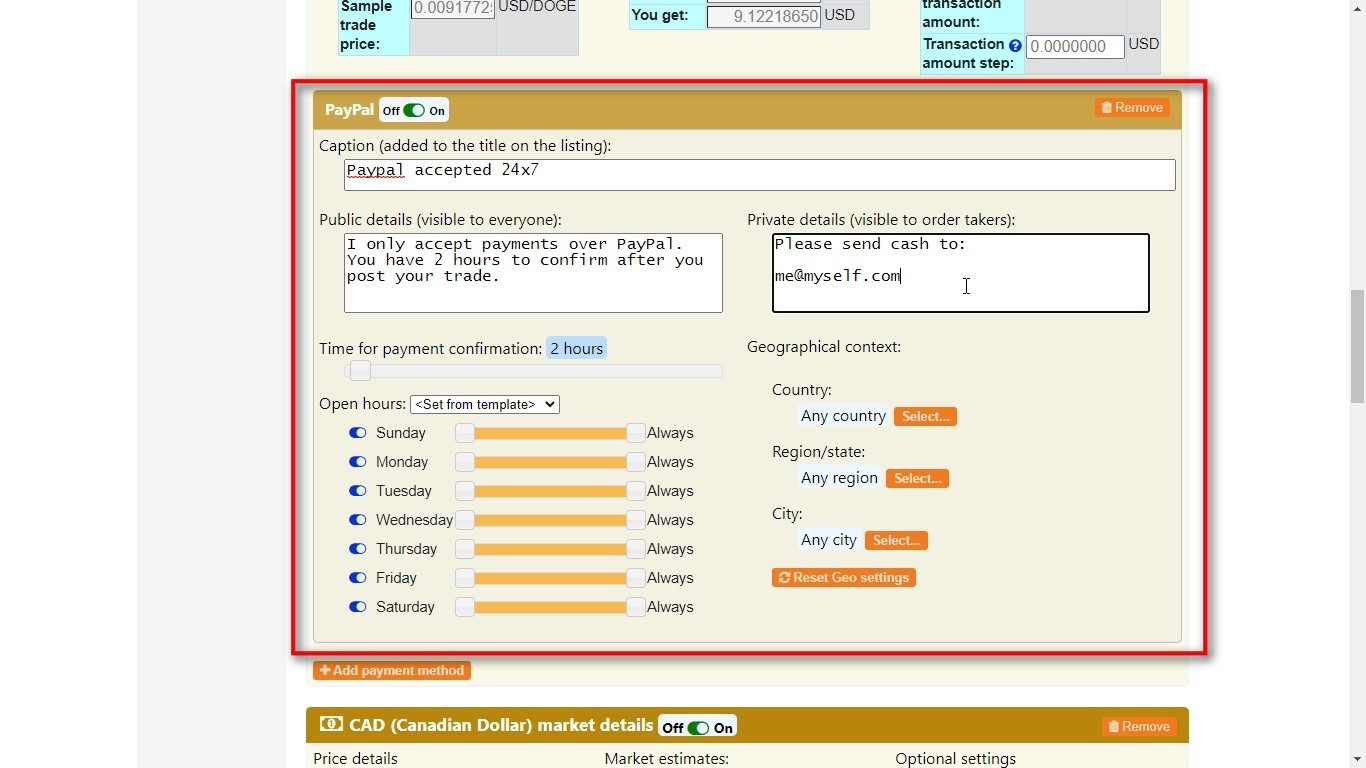Click the Transaction amount step help icon
The height and width of the screenshot is (768, 1366).
(1015, 46)
